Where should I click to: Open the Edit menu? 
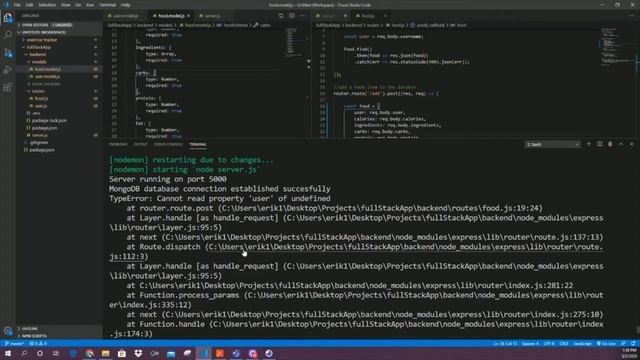coord(29,5)
